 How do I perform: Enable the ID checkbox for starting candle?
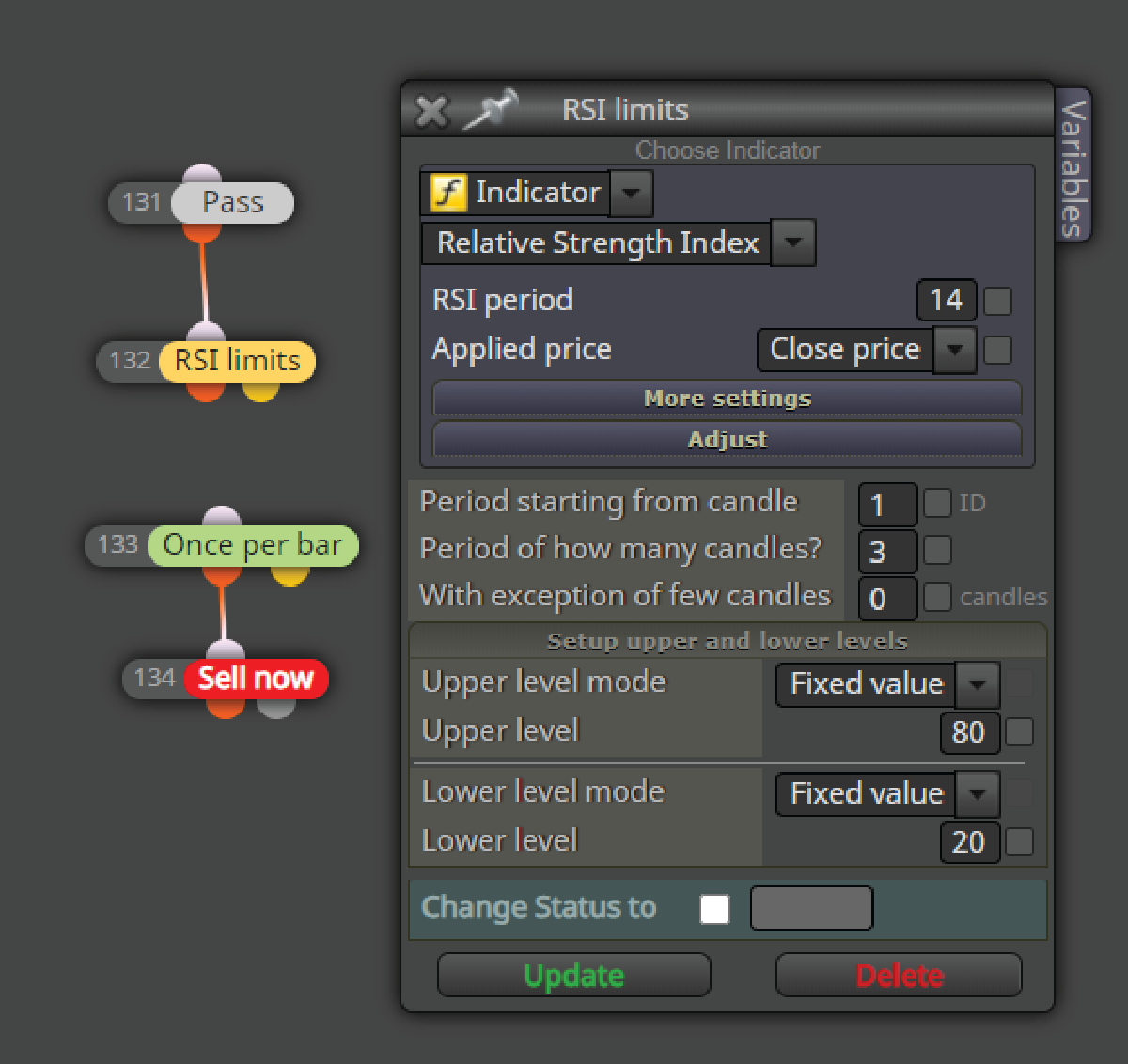pos(937,503)
